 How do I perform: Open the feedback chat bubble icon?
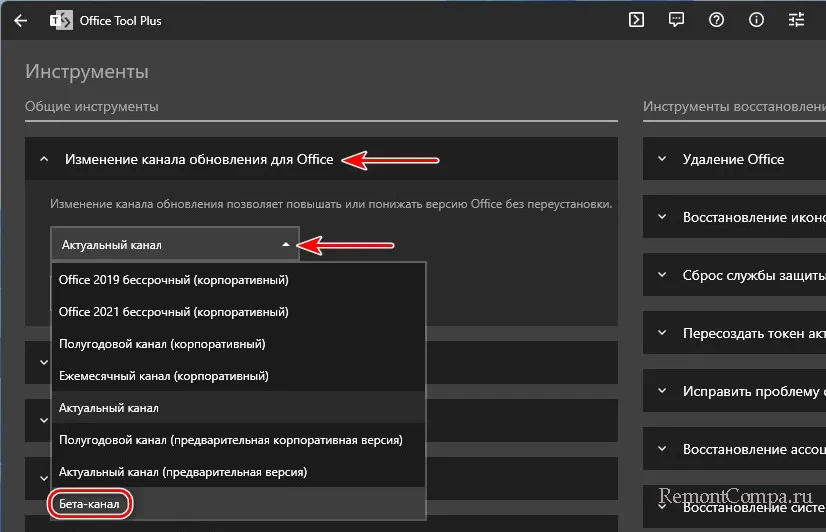(x=676, y=19)
